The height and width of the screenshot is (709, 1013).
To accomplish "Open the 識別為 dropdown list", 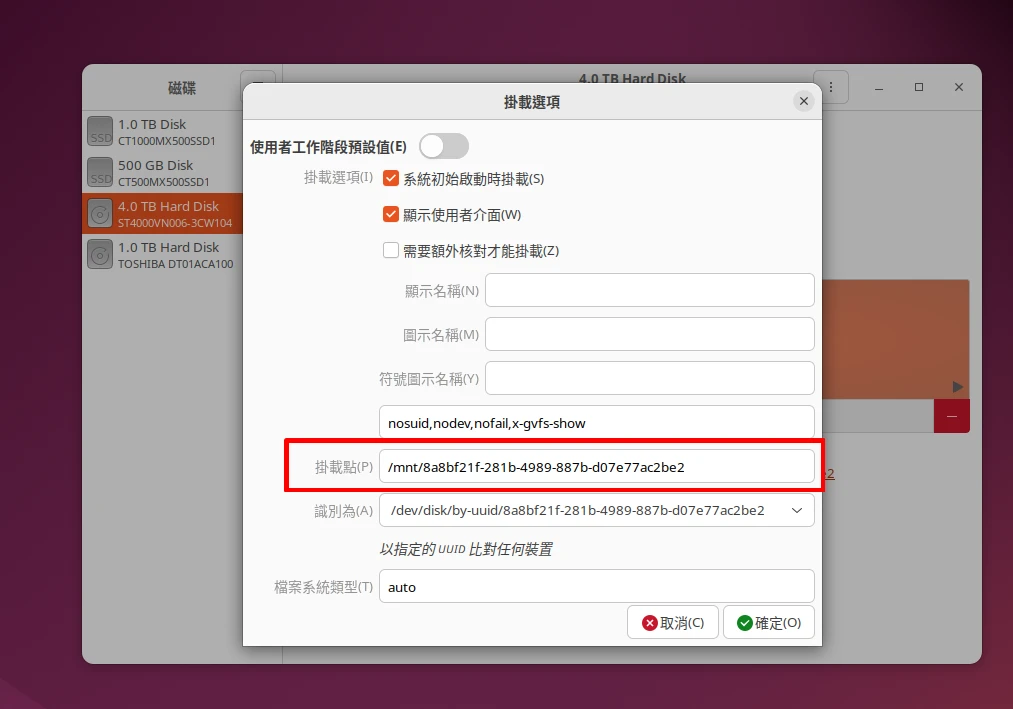I will (596, 510).
